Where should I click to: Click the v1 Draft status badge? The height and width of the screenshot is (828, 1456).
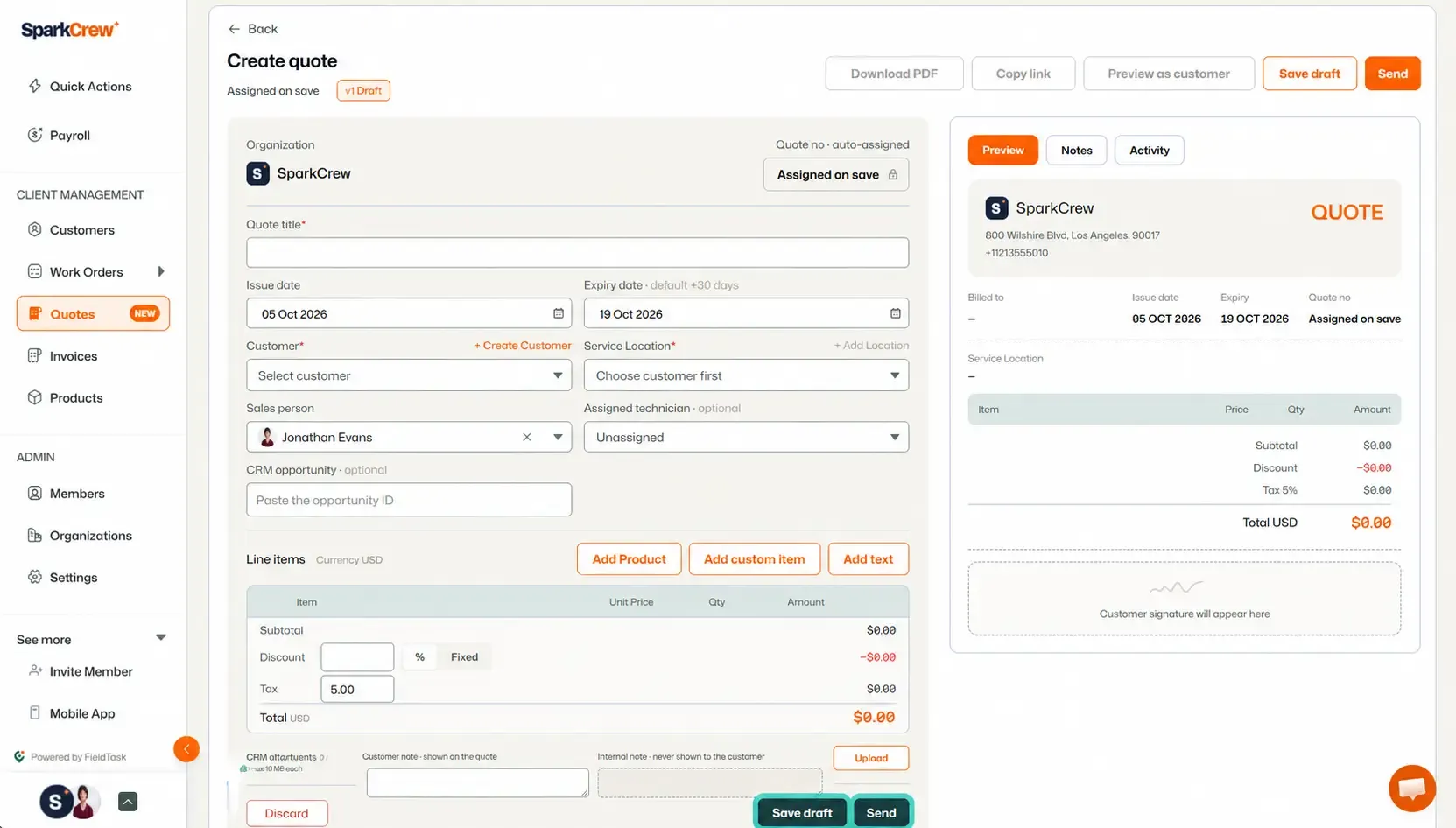363,90
